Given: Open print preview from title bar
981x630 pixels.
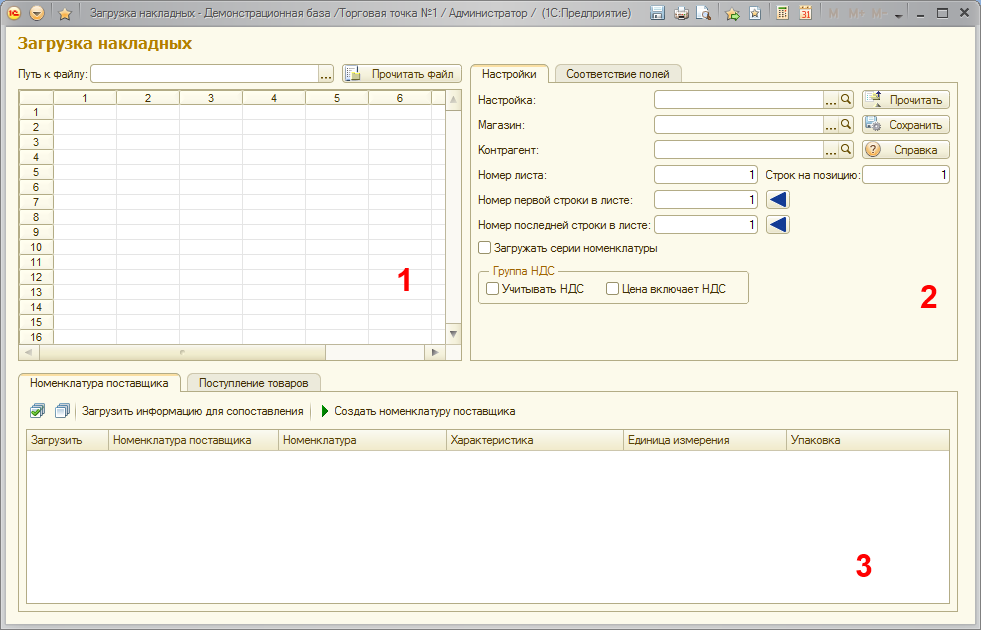Looking at the screenshot, I should tap(704, 14).
